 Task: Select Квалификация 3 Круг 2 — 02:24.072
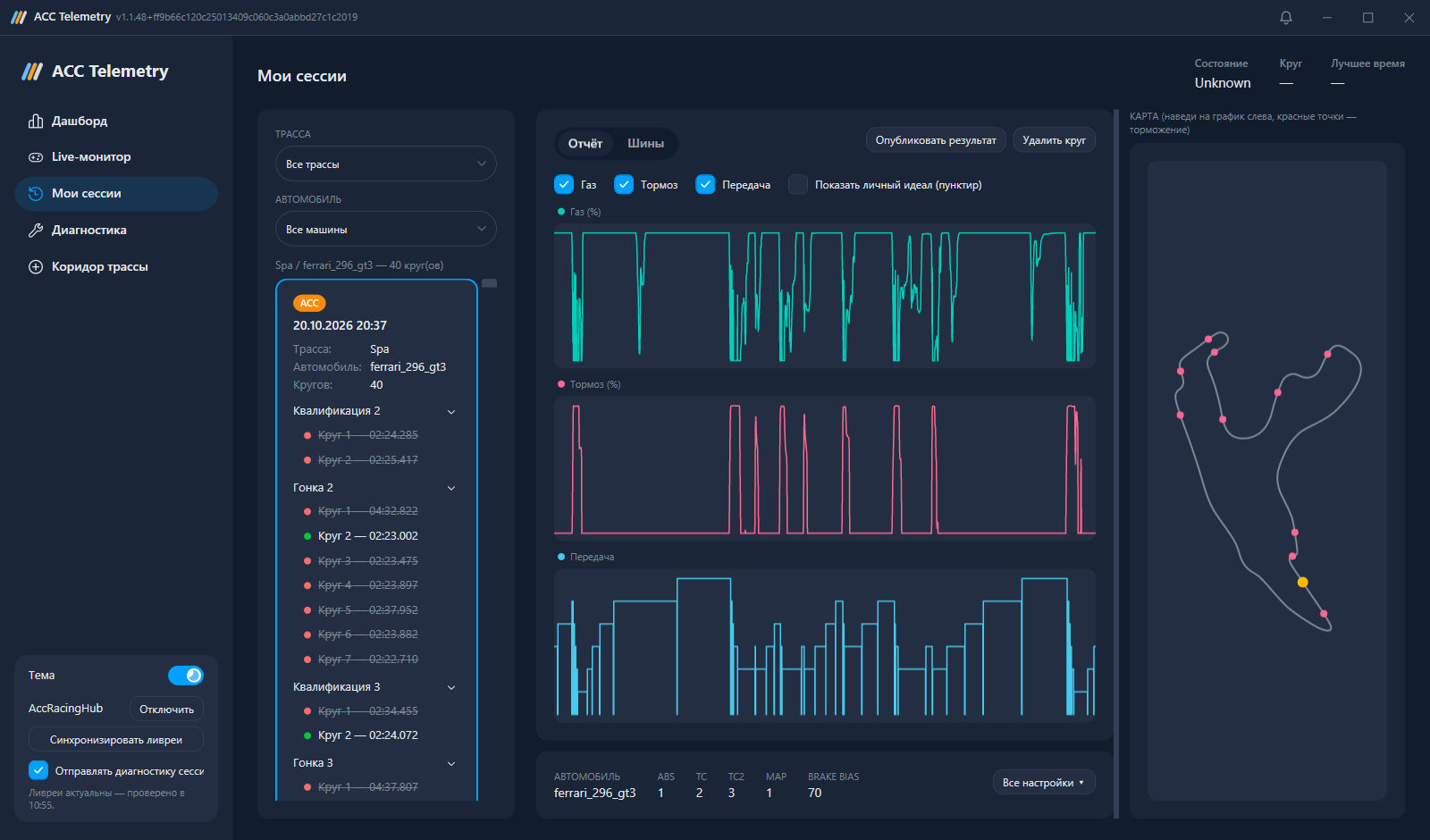[368, 735]
